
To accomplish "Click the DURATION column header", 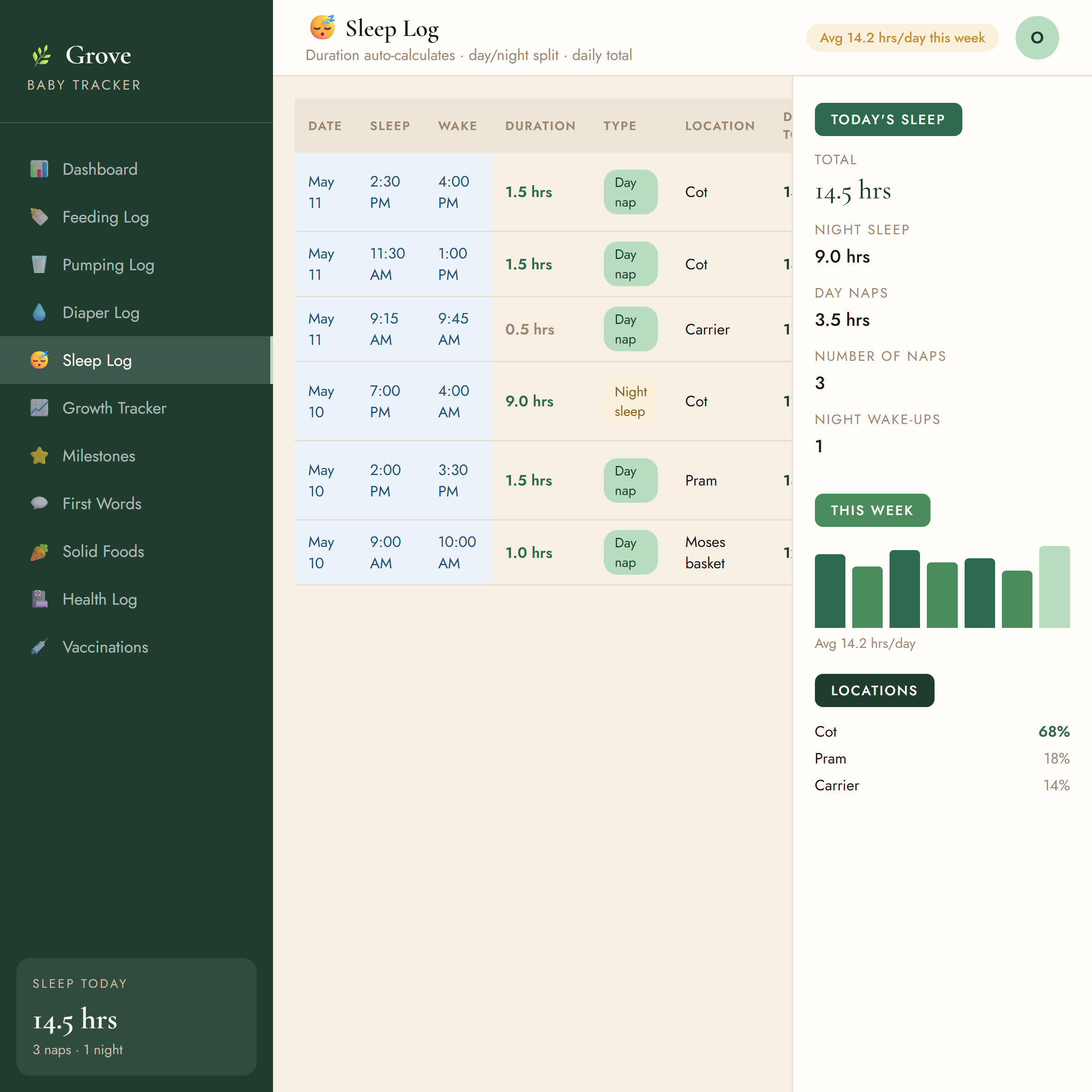I will (x=541, y=126).
